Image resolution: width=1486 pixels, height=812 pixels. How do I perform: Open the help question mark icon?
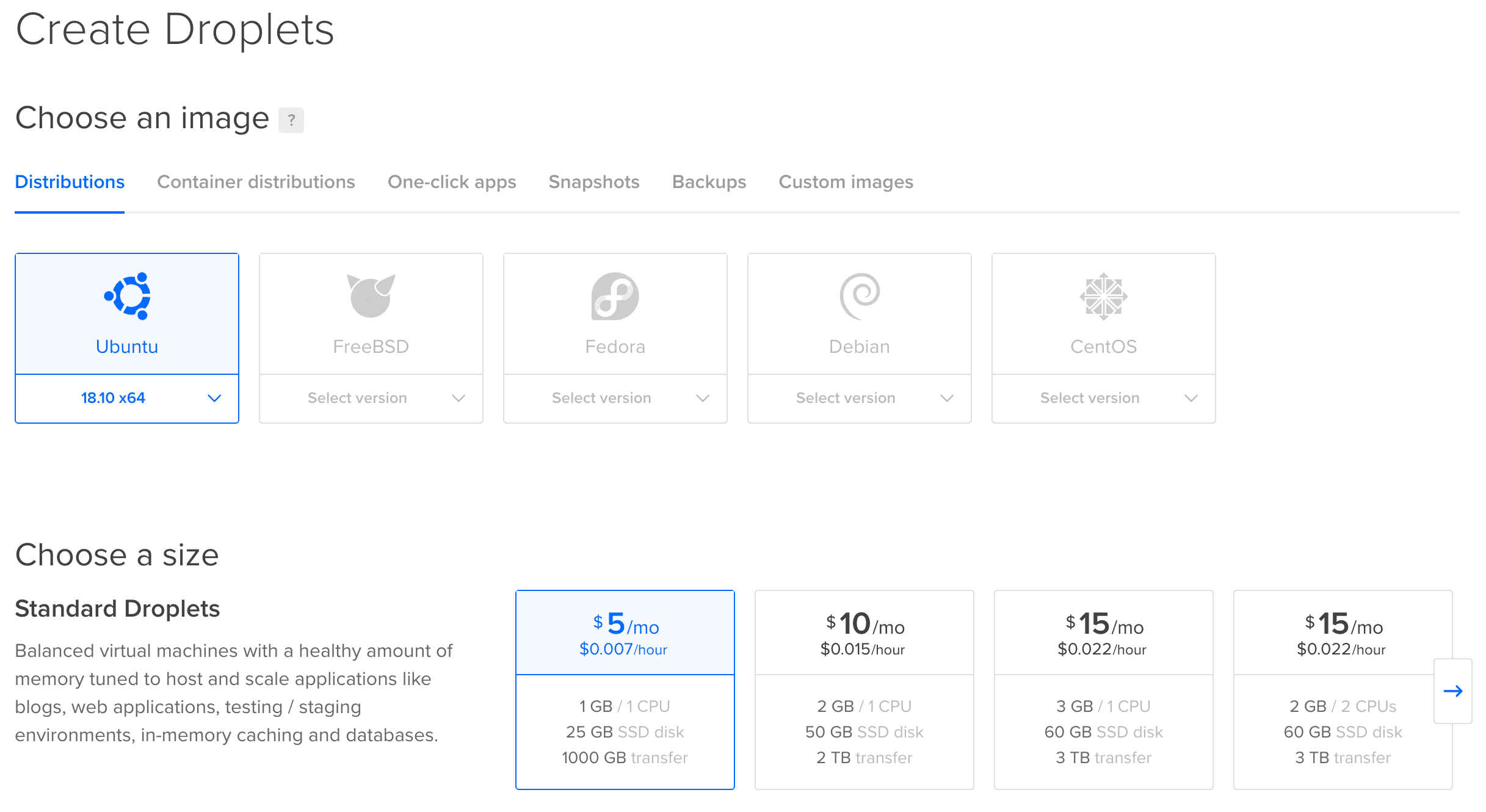291,120
